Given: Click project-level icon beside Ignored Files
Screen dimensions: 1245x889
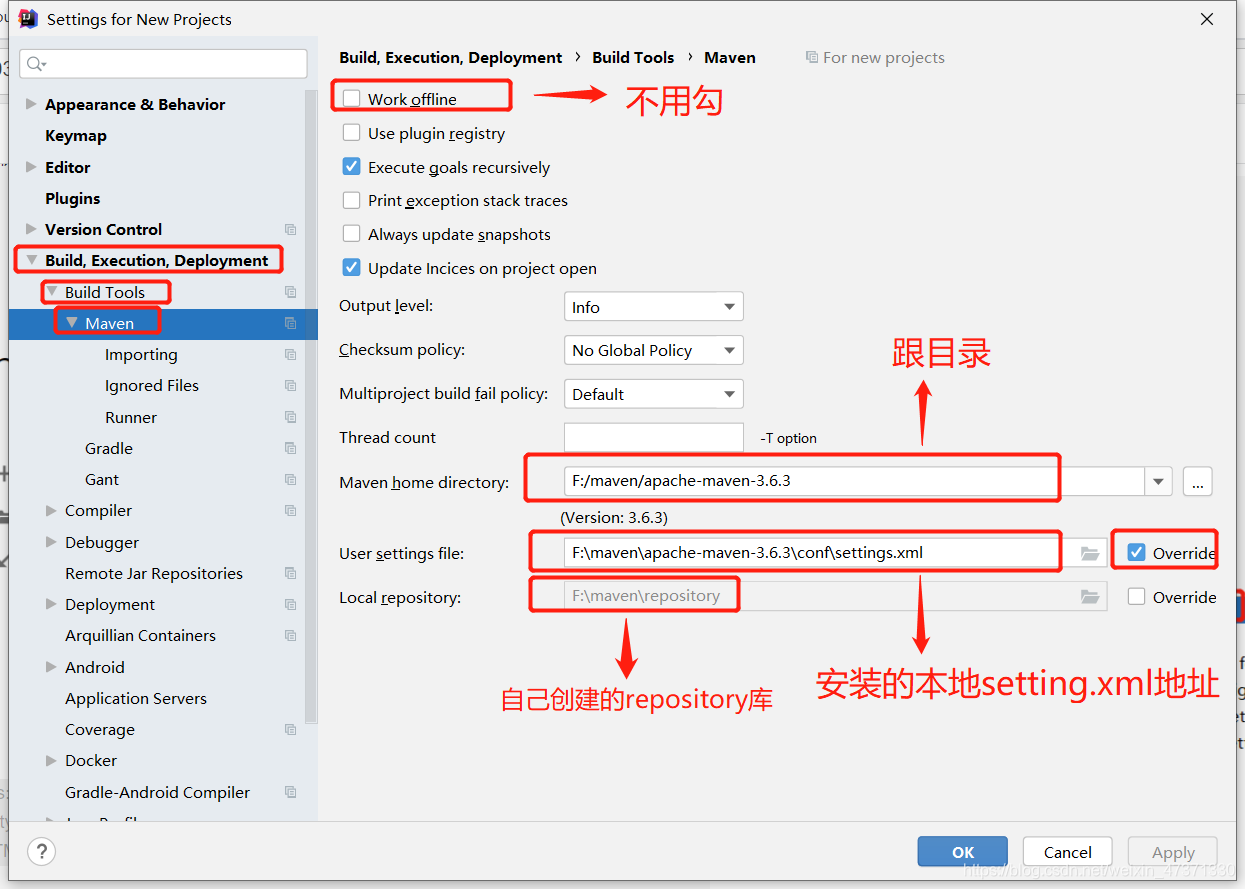Looking at the screenshot, I should coord(290,386).
